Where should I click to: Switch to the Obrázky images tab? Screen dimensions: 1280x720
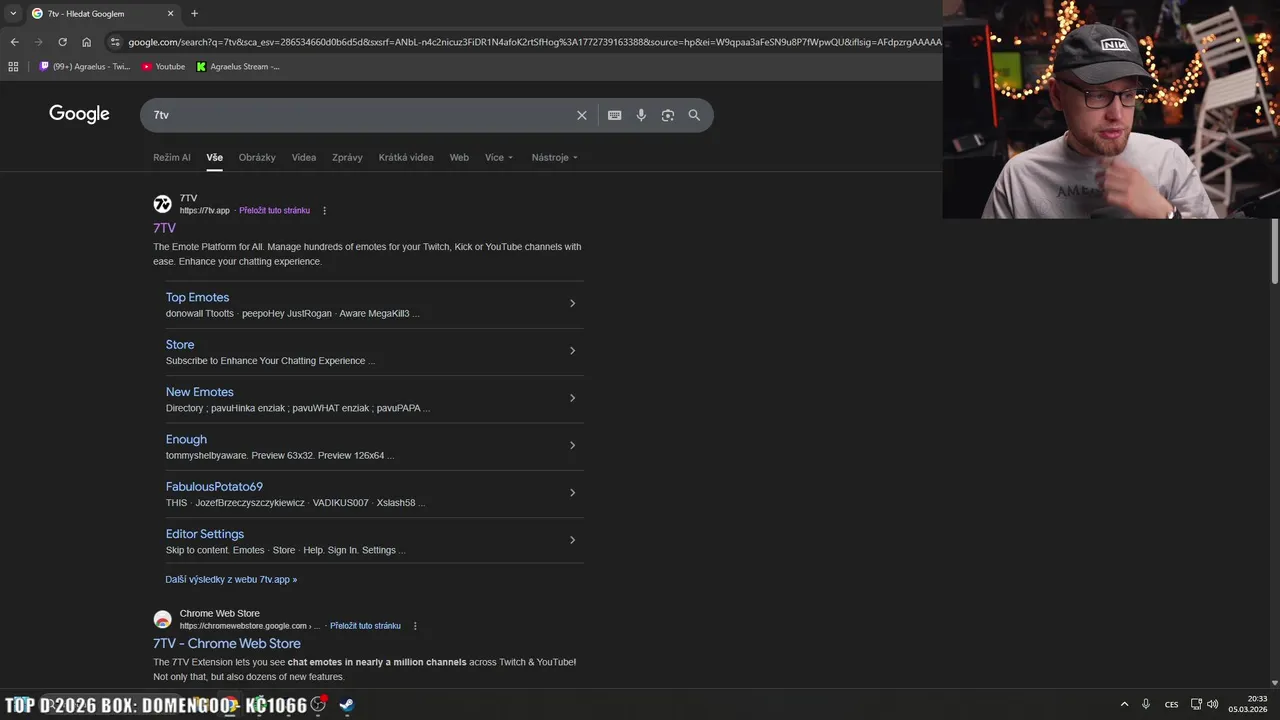pos(257,157)
